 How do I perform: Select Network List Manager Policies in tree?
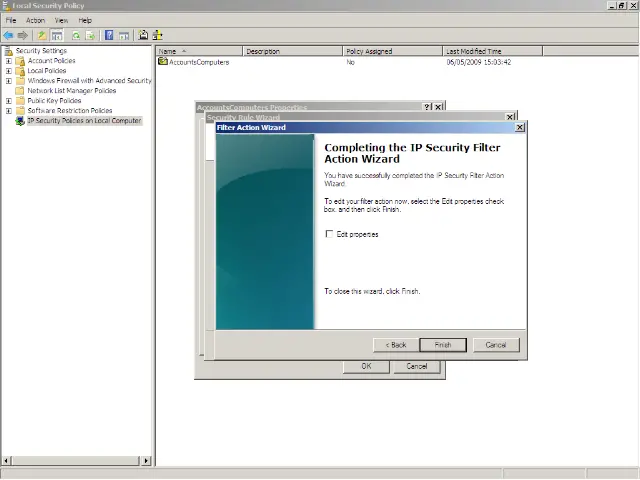coord(71,91)
